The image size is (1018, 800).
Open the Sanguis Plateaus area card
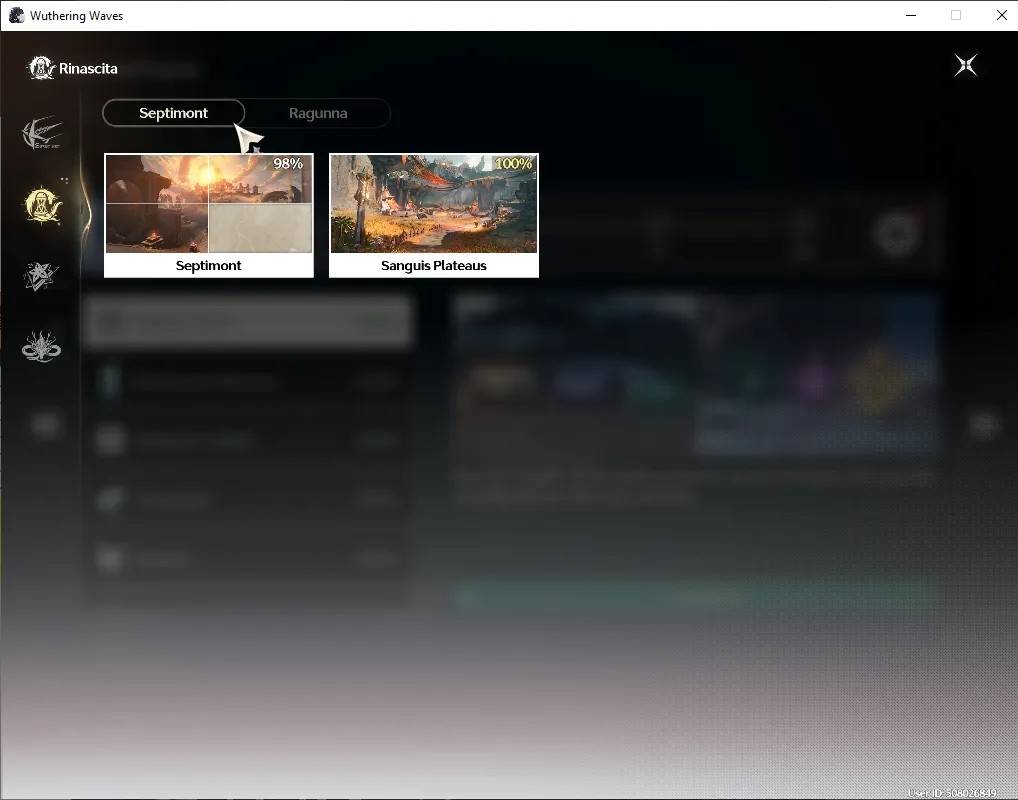point(434,215)
